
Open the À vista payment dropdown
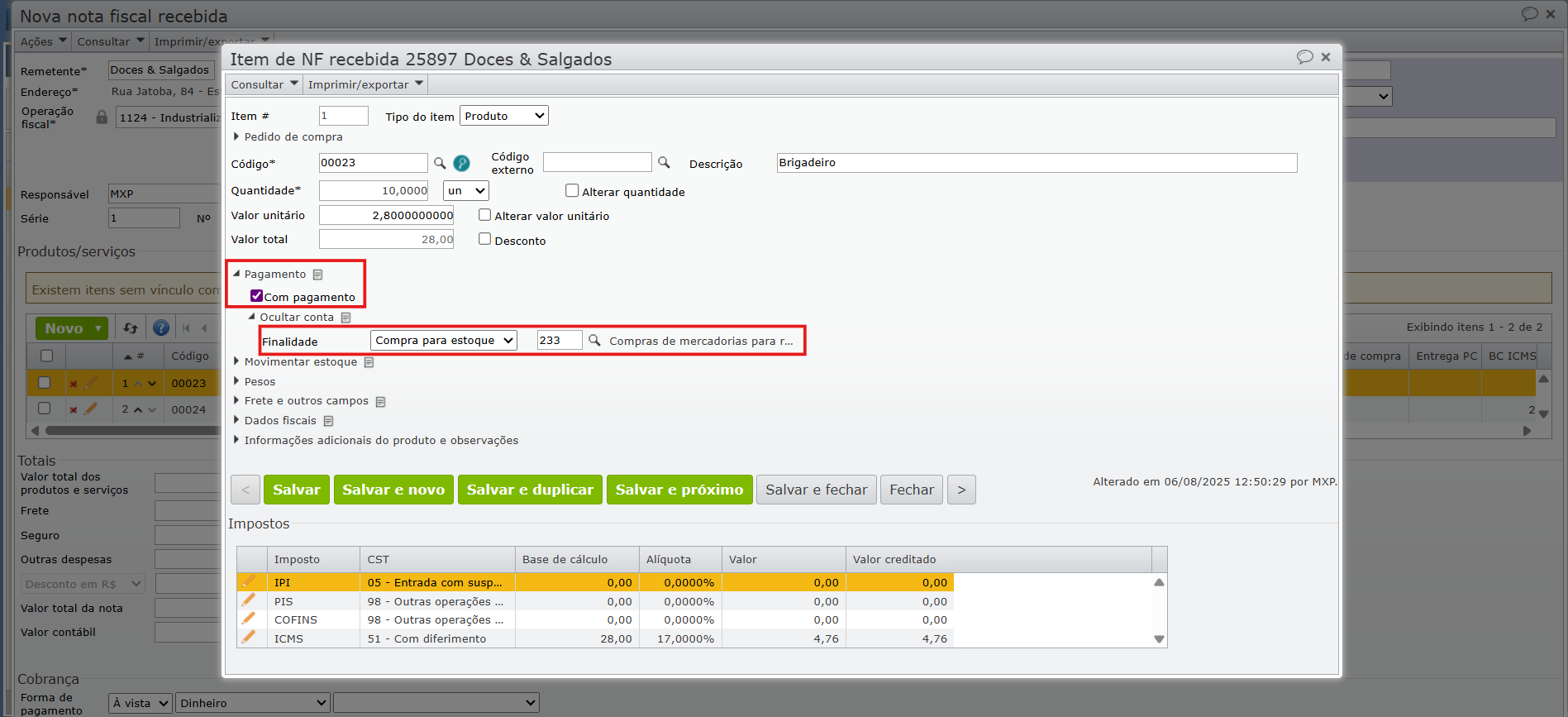[141, 703]
